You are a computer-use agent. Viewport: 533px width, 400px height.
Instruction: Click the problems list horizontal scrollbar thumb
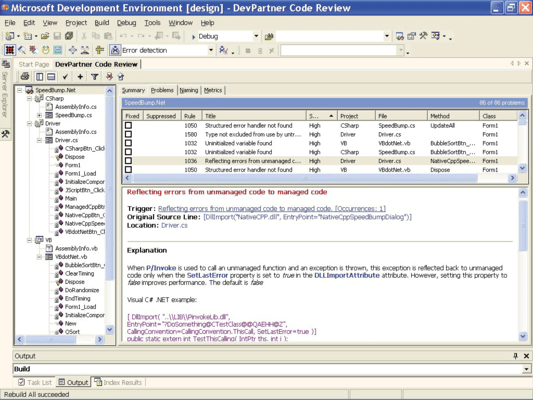[x=305, y=178]
